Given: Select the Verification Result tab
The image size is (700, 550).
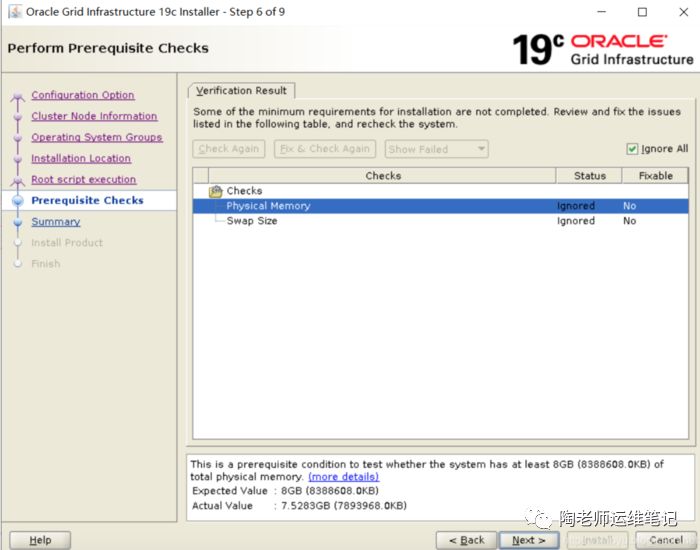Looking at the screenshot, I should coord(241,91).
